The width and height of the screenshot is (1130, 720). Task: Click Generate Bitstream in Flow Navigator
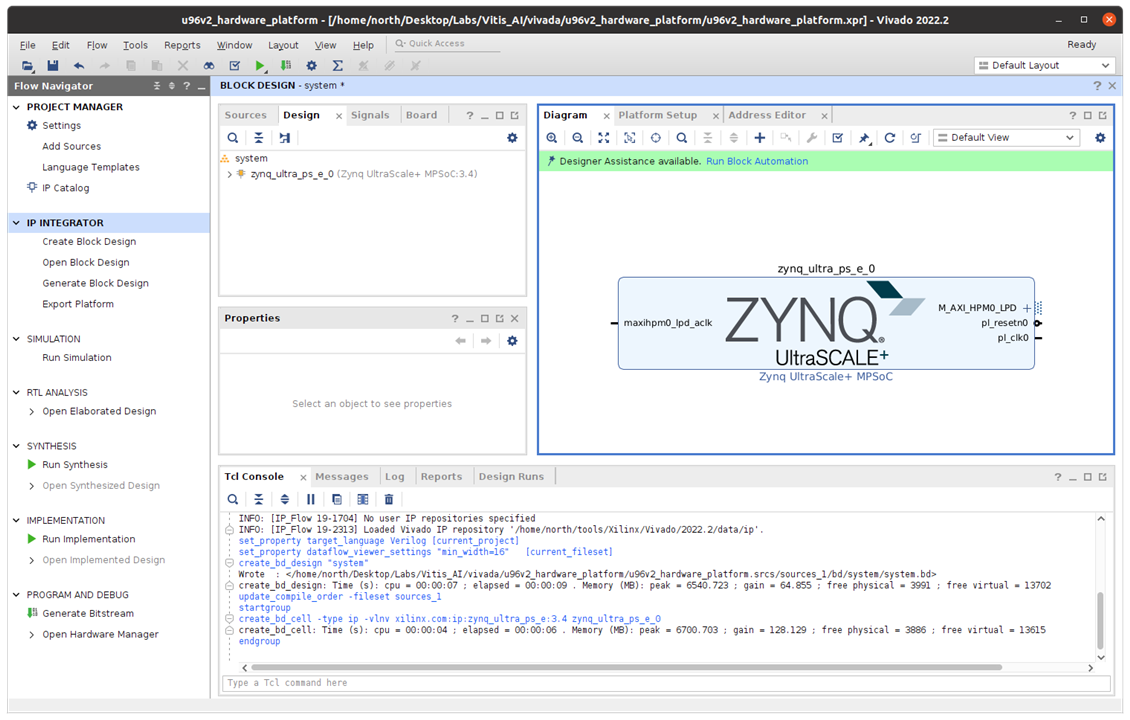coord(88,613)
